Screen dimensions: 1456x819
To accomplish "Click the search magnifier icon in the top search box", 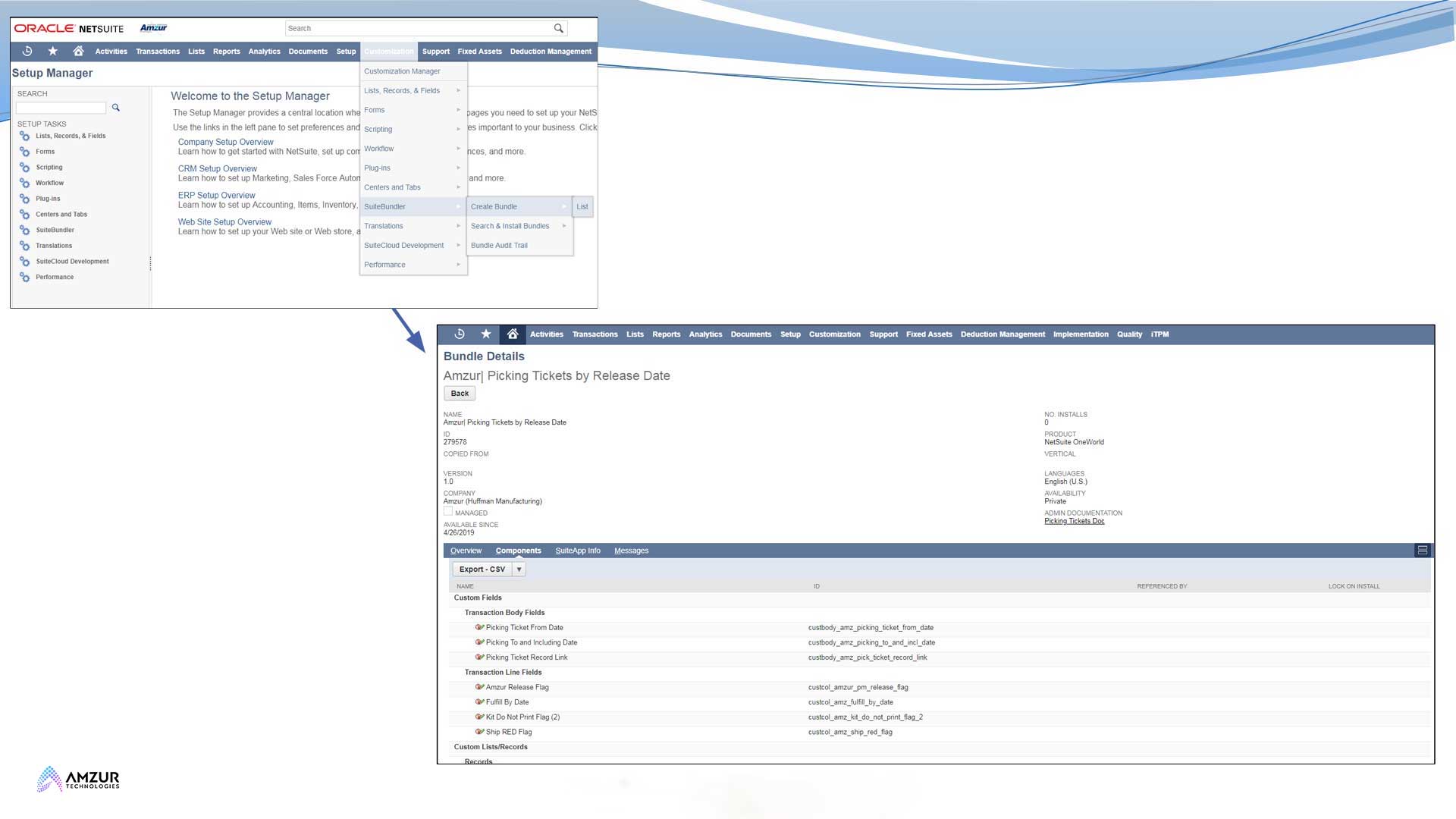I will click(559, 28).
